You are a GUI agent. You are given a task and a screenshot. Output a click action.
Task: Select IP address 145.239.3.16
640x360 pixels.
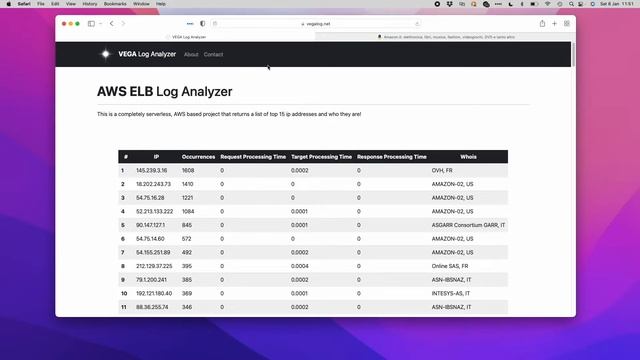tap(151, 170)
